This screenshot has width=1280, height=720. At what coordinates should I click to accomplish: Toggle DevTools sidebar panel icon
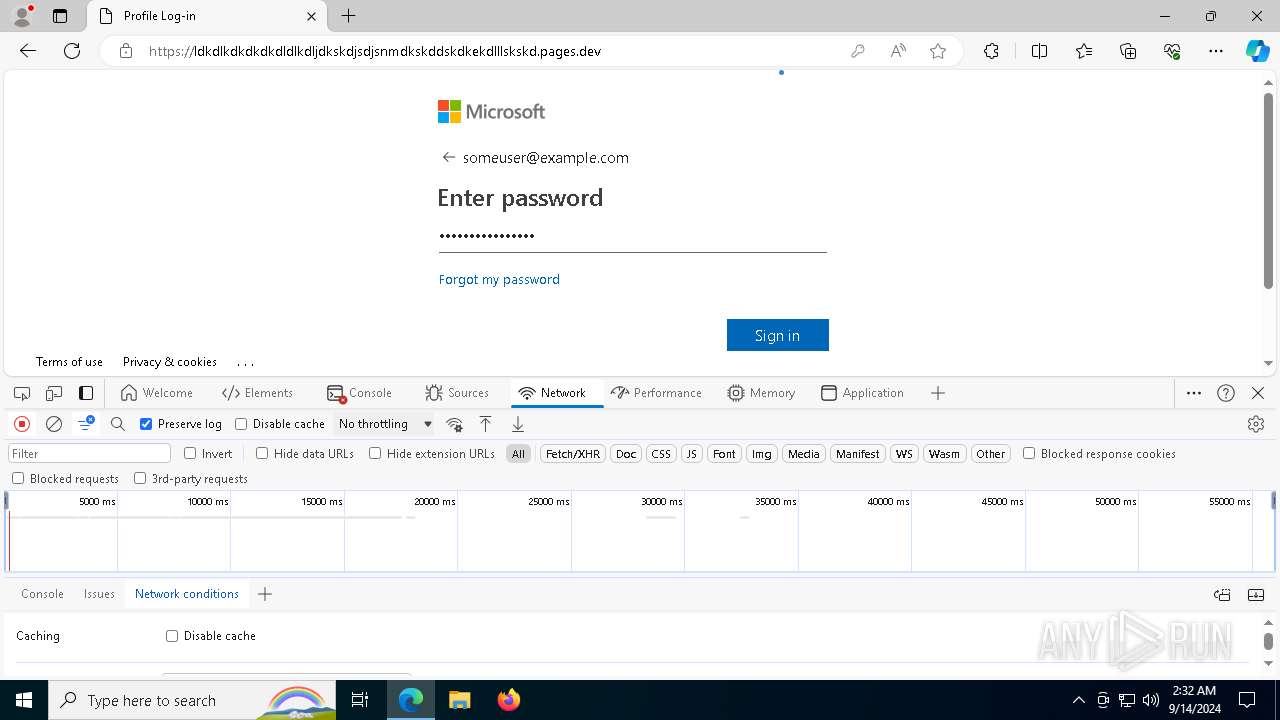(86, 393)
